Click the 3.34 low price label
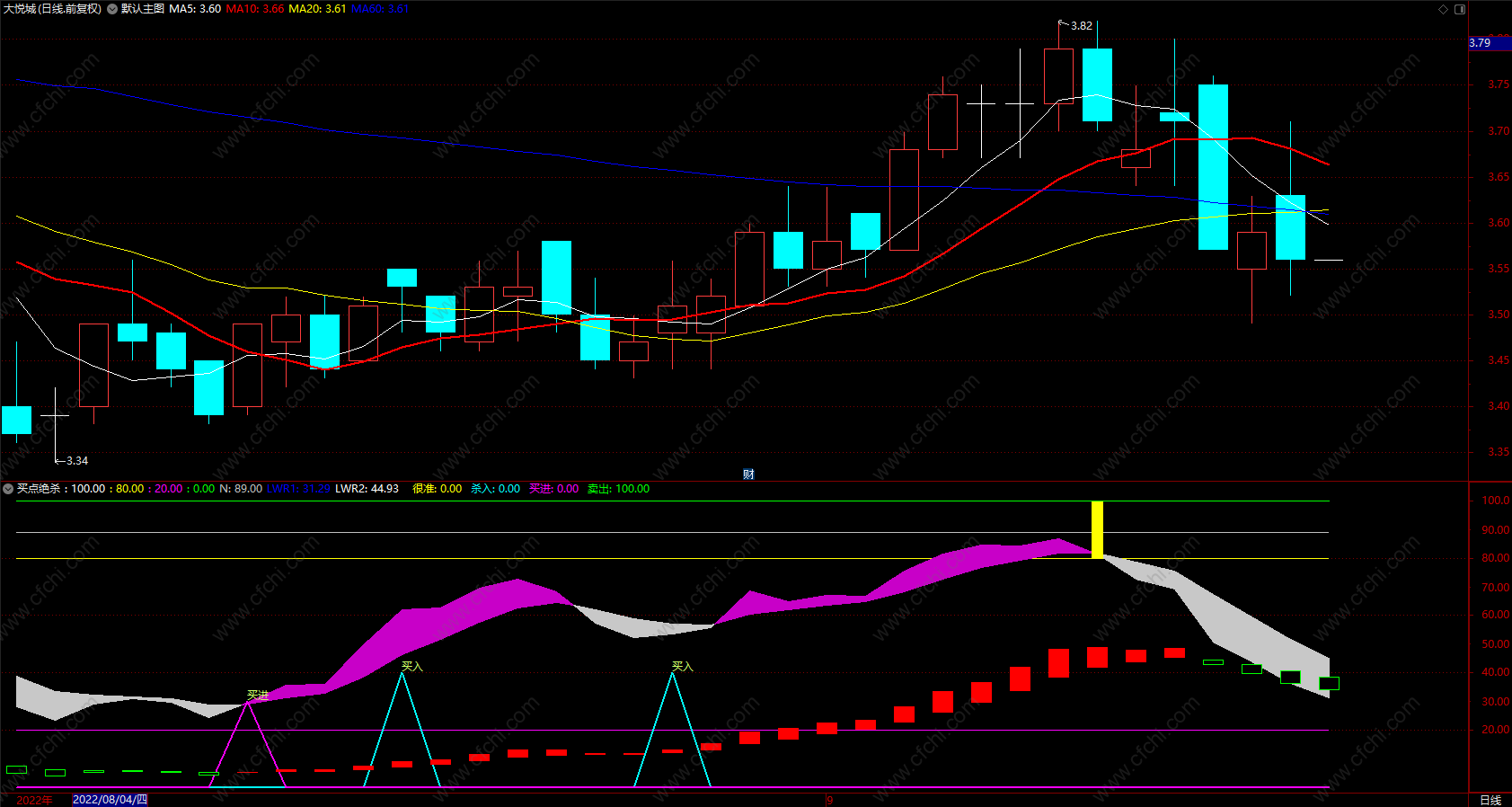The width and height of the screenshot is (1512, 807). point(77,461)
